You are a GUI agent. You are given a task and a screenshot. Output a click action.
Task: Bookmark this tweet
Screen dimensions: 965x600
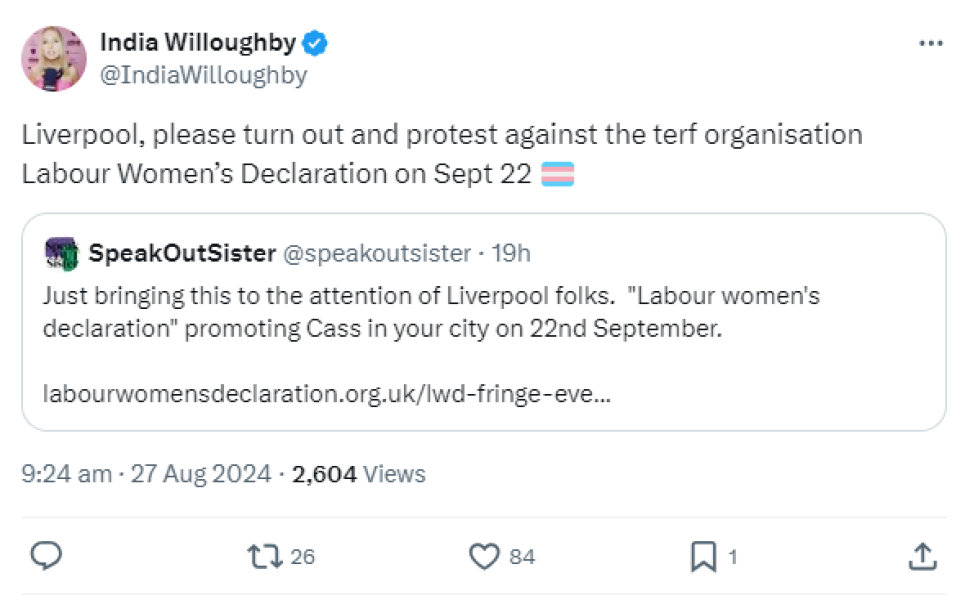[x=704, y=556]
